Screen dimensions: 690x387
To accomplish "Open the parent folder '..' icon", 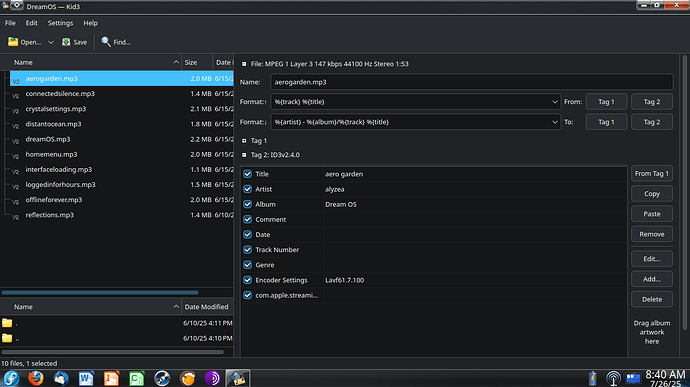I will click(x=7, y=338).
